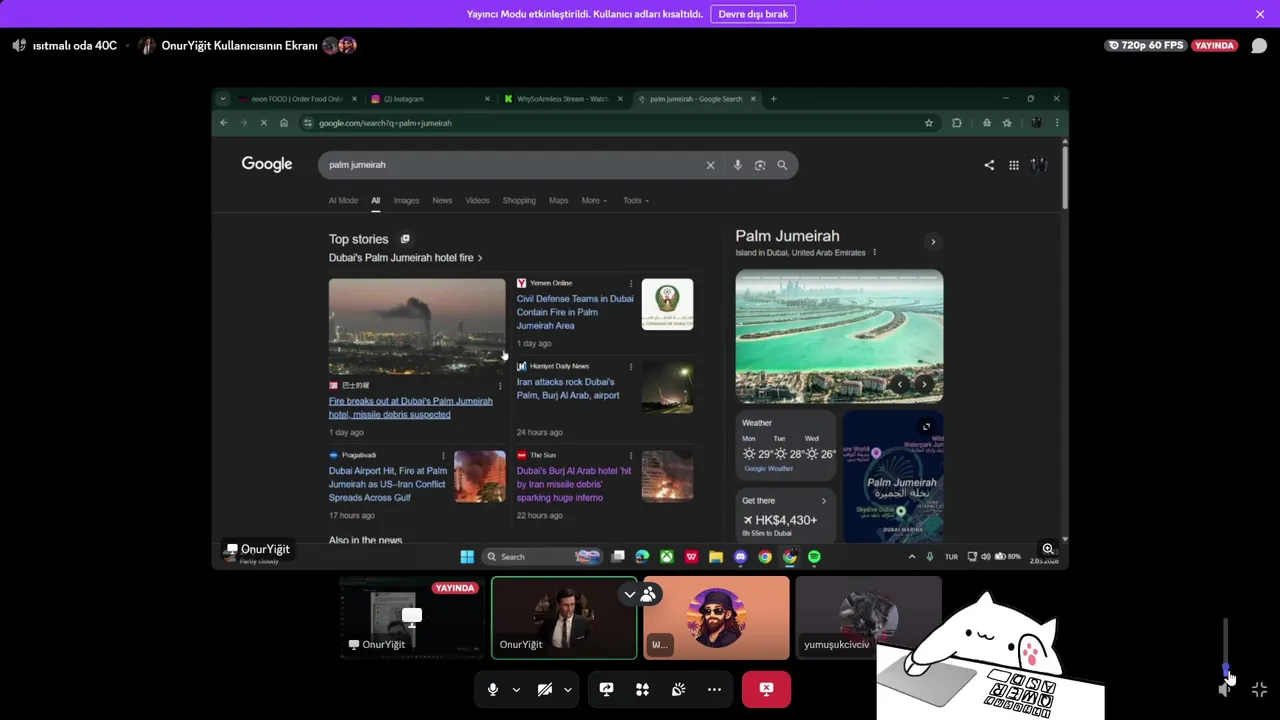Go to Chrome home page

pos(284,123)
